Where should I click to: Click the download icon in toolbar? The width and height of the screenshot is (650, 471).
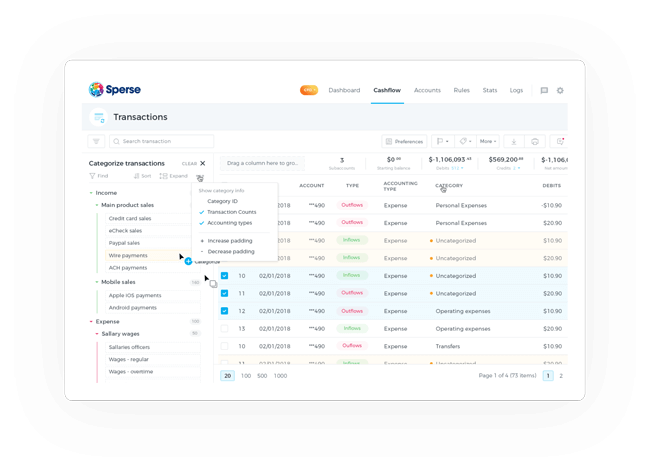tap(513, 142)
